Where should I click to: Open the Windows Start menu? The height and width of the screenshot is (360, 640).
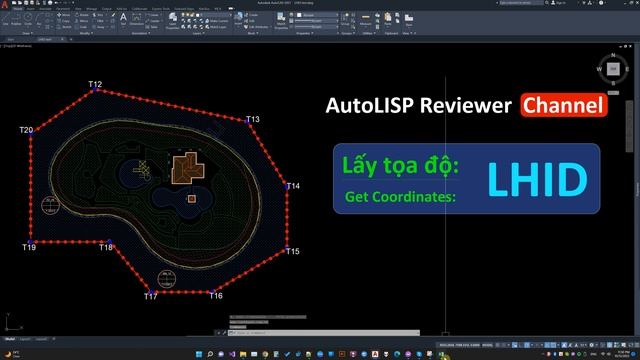point(199,354)
